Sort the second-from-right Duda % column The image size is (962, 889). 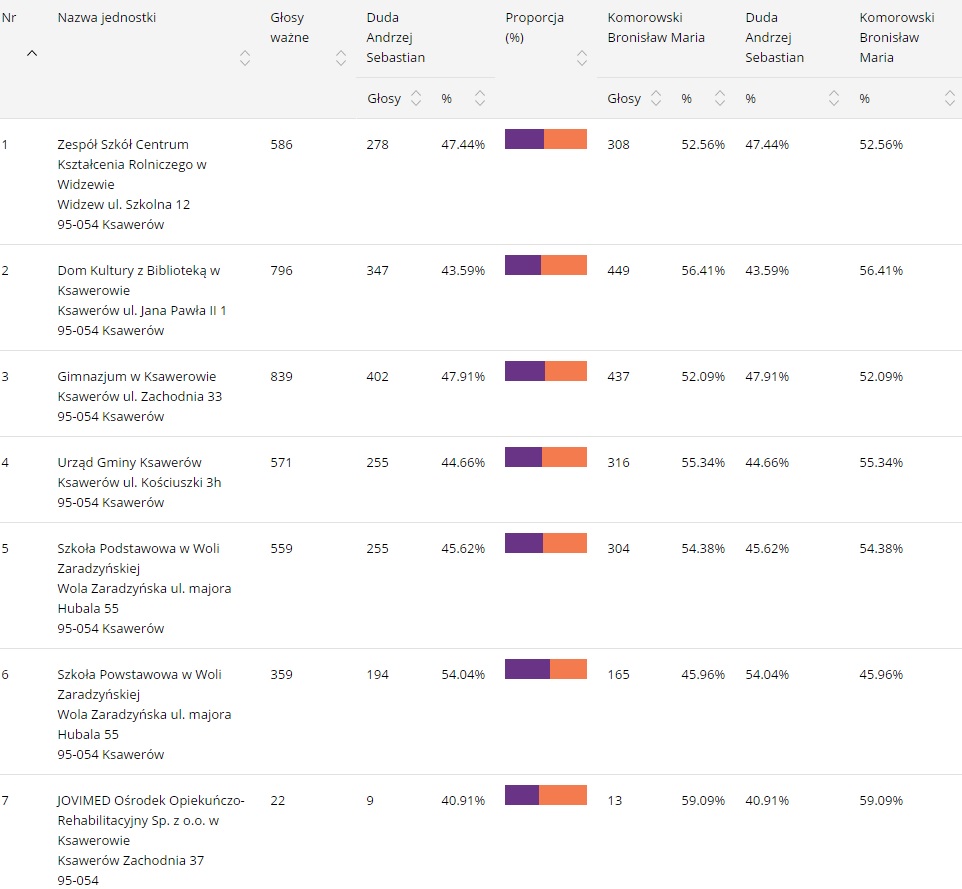click(834, 98)
